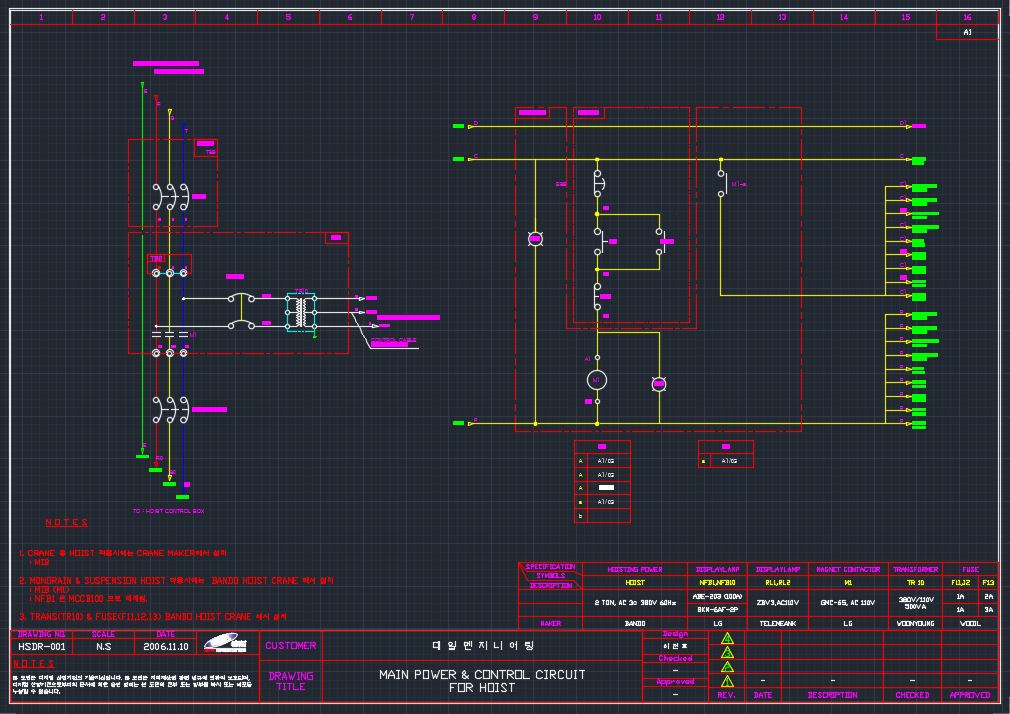Screen dimensions: 1010x714
Task: Click the M1 contactor contact in control circuit
Action: [x=722, y=183]
